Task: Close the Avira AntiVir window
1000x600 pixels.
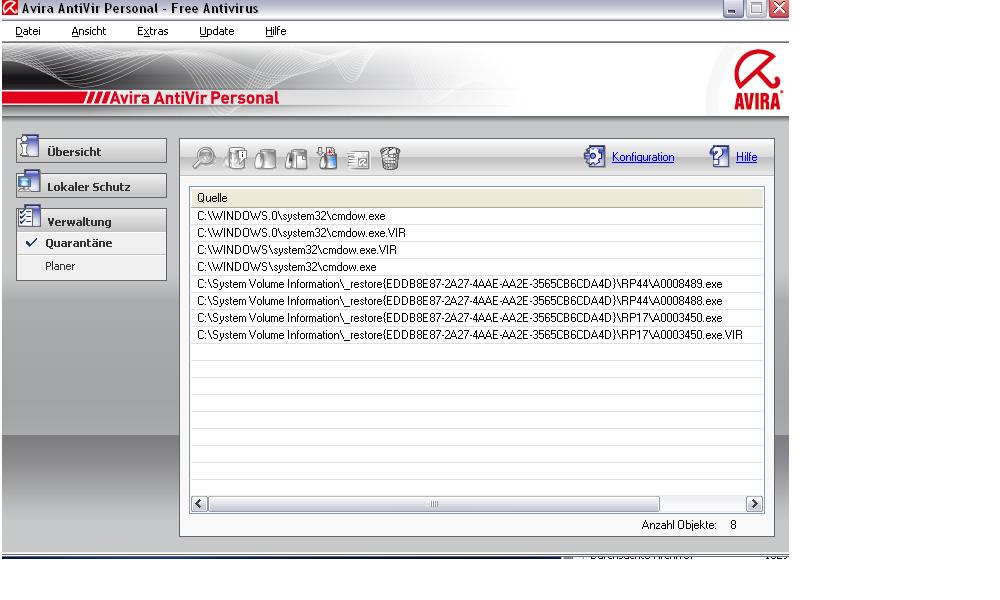Action: pos(779,8)
